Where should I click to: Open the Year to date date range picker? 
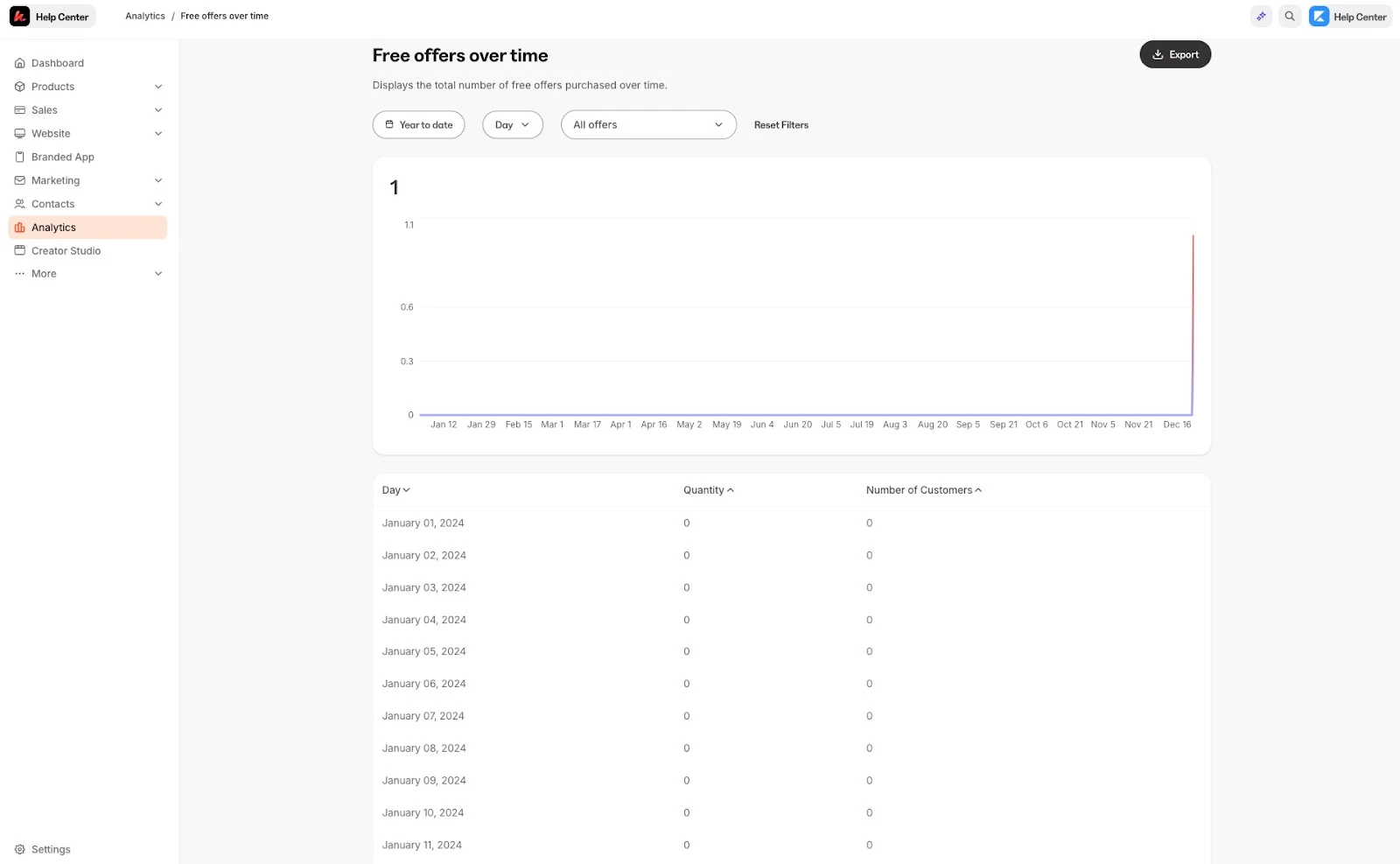(418, 124)
